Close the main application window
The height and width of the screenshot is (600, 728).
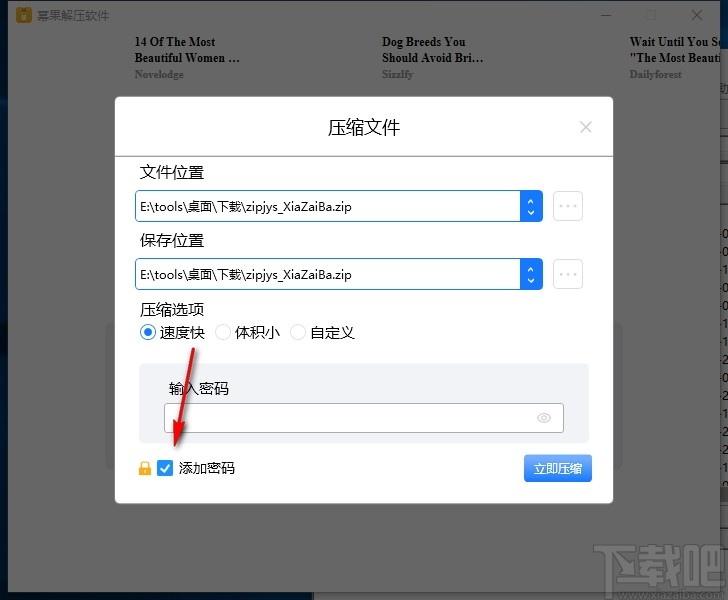click(696, 15)
